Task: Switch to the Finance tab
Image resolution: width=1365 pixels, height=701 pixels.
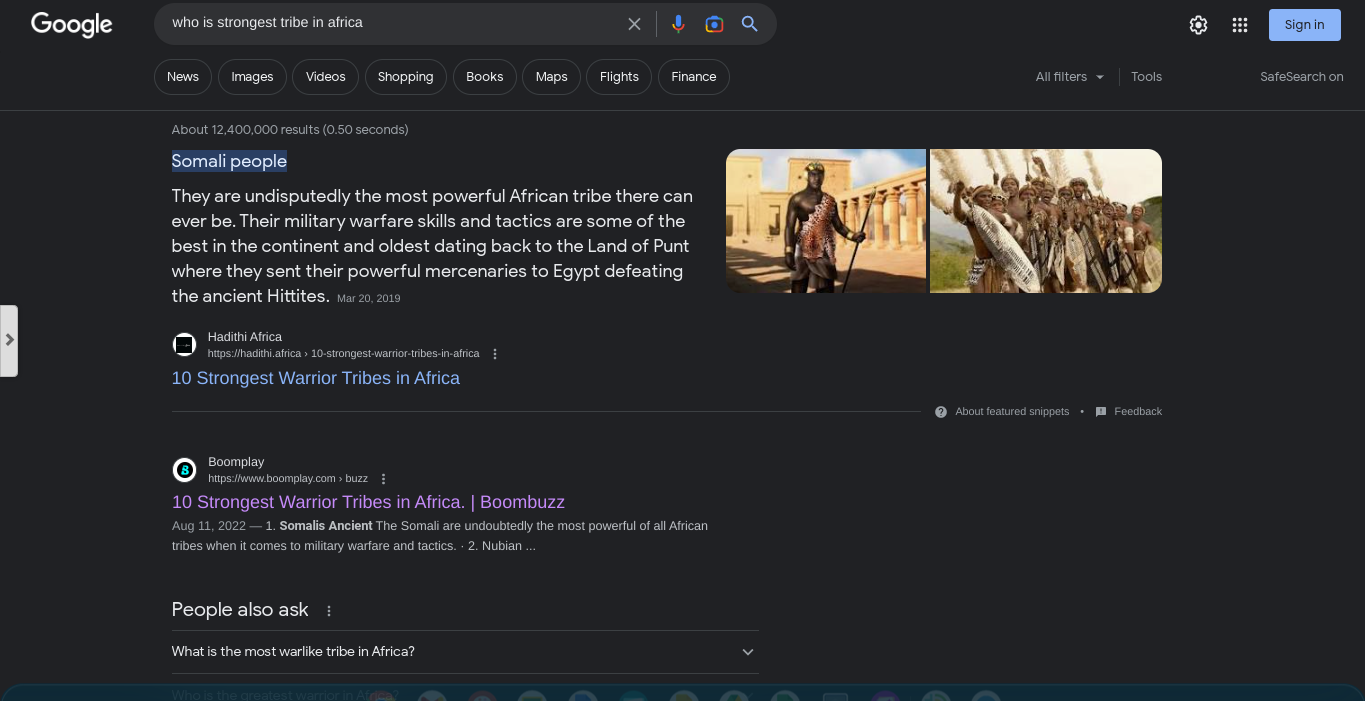Action: tap(694, 77)
